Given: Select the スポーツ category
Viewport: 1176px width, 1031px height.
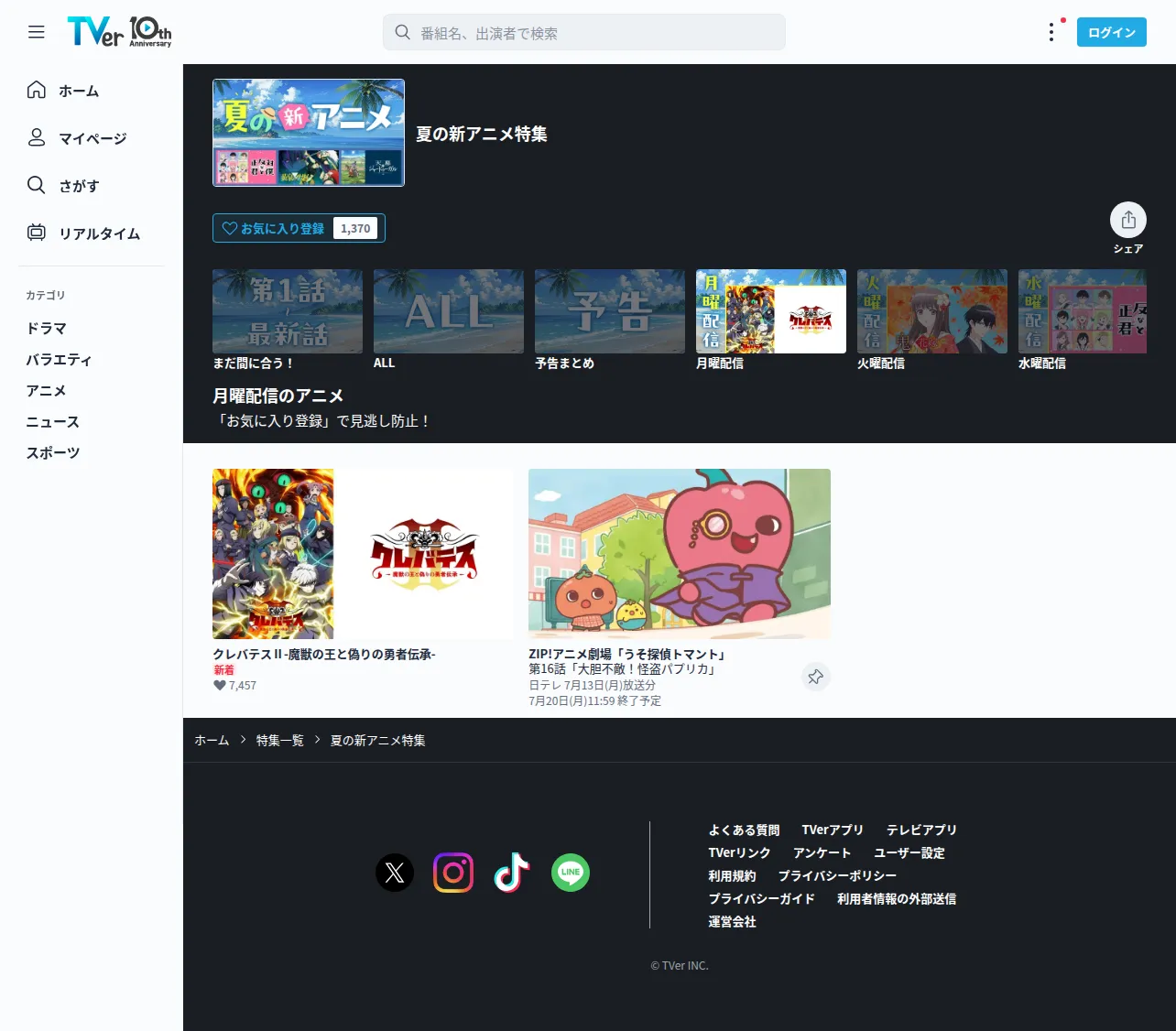Looking at the screenshot, I should point(52,452).
